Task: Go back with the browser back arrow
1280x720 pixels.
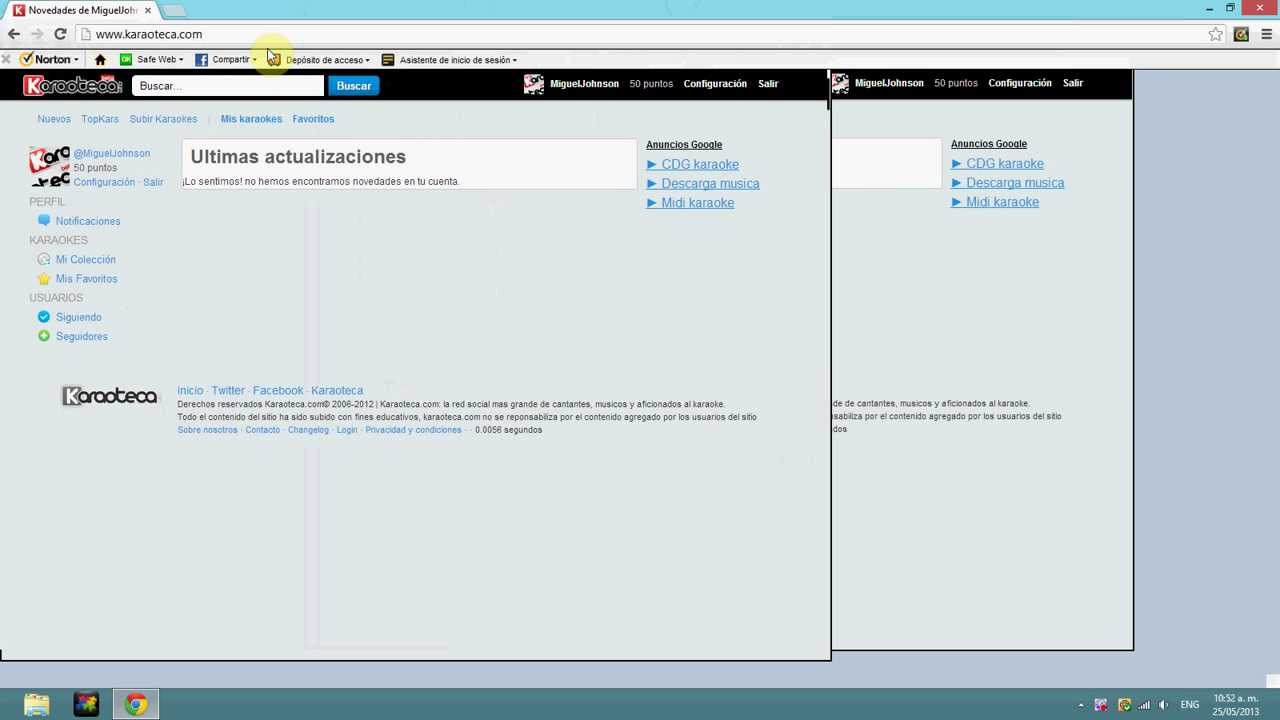Action: click(14, 34)
